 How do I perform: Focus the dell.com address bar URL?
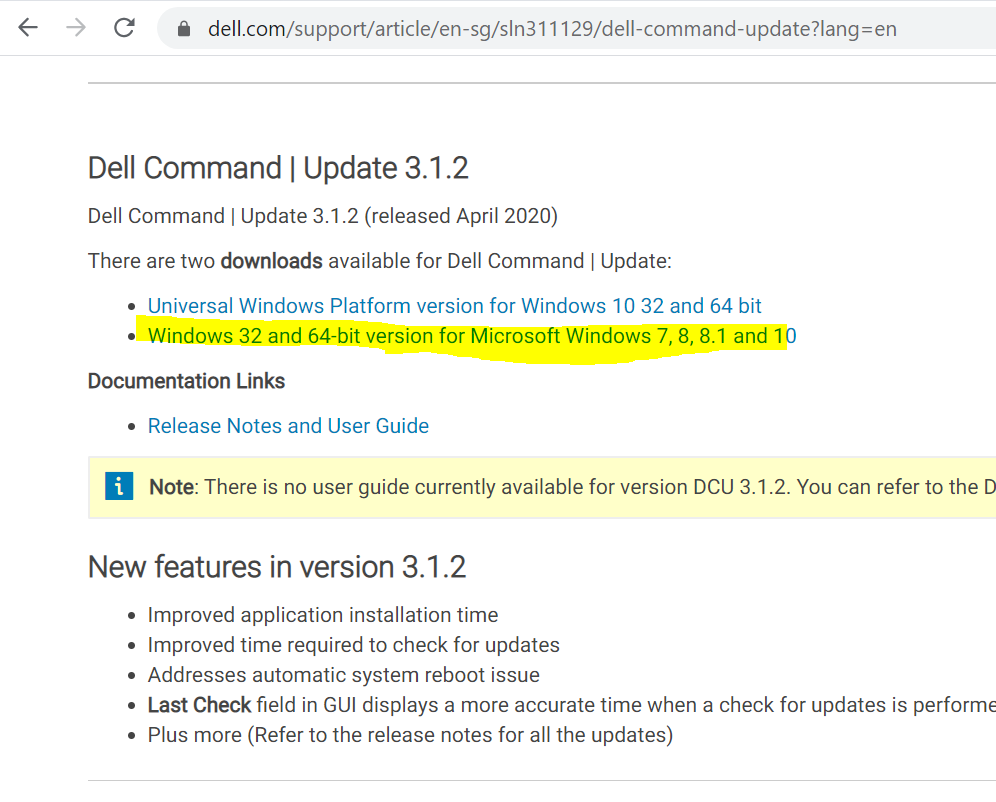(551, 29)
